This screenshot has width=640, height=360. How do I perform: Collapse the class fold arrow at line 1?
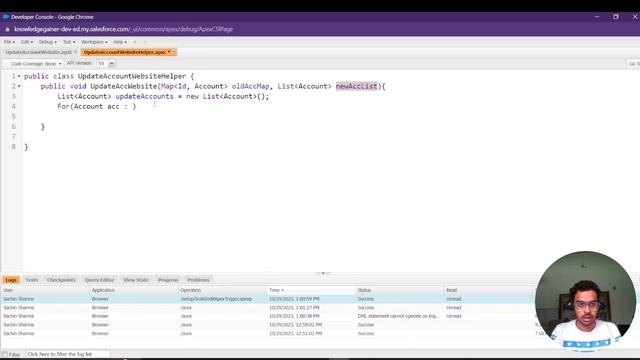(19, 76)
